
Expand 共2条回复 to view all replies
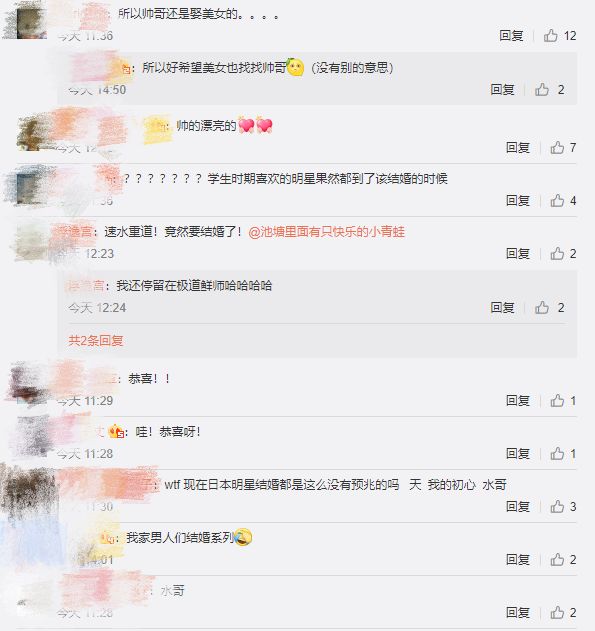[96, 340]
